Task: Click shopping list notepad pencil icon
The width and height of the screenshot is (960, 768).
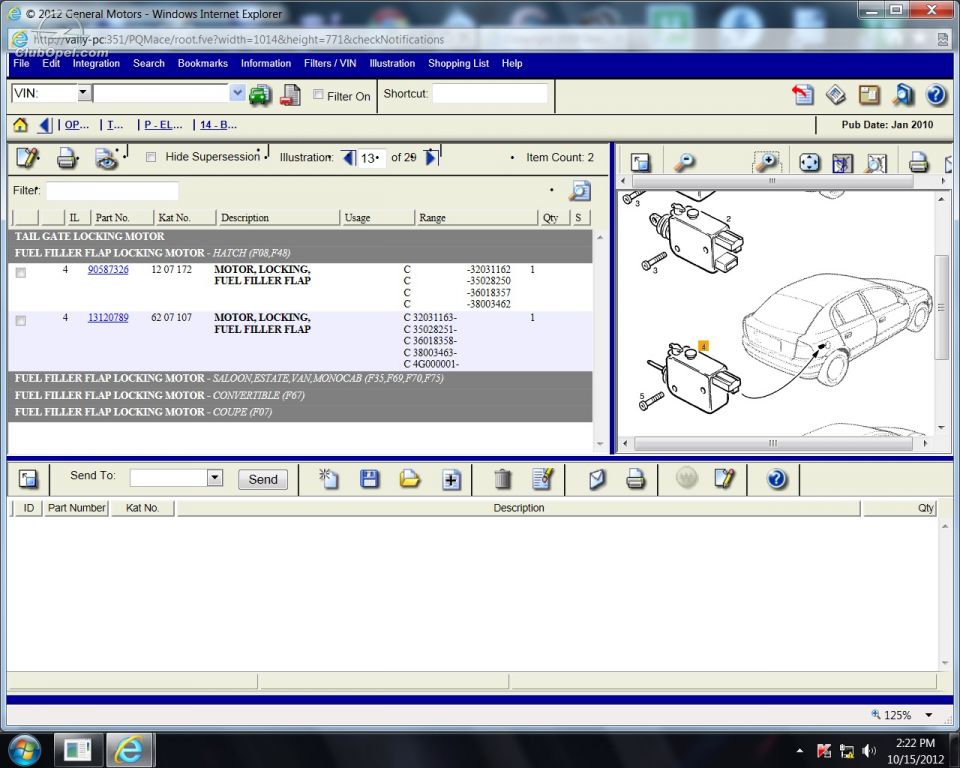Action: tap(724, 478)
